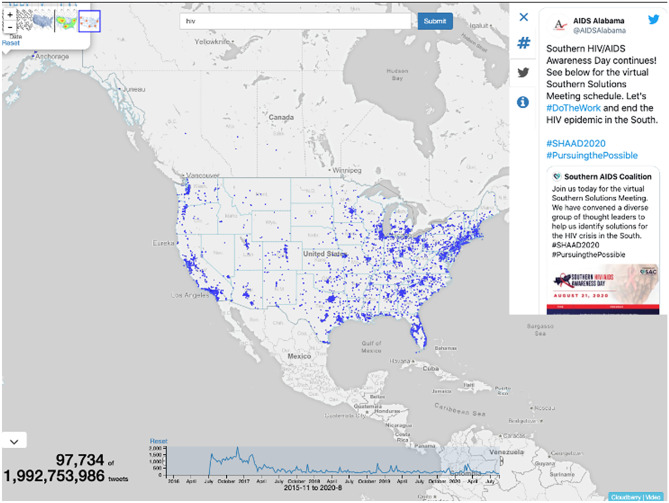Open the info icon in sidebar
This screenshot has height=503, width=669.
(x=523, y=102)
